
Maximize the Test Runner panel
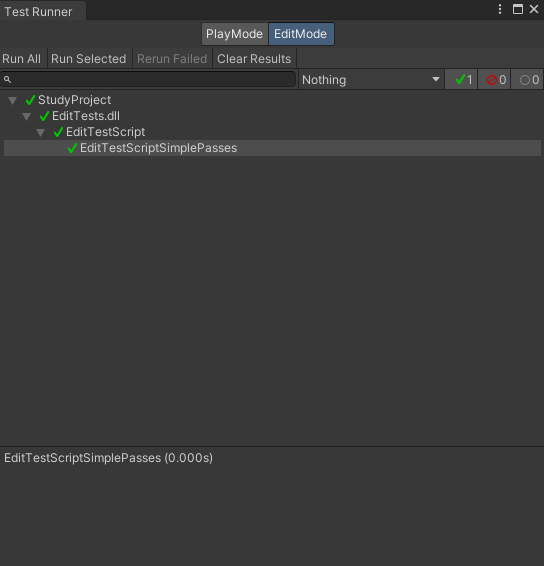coord(518,9)
